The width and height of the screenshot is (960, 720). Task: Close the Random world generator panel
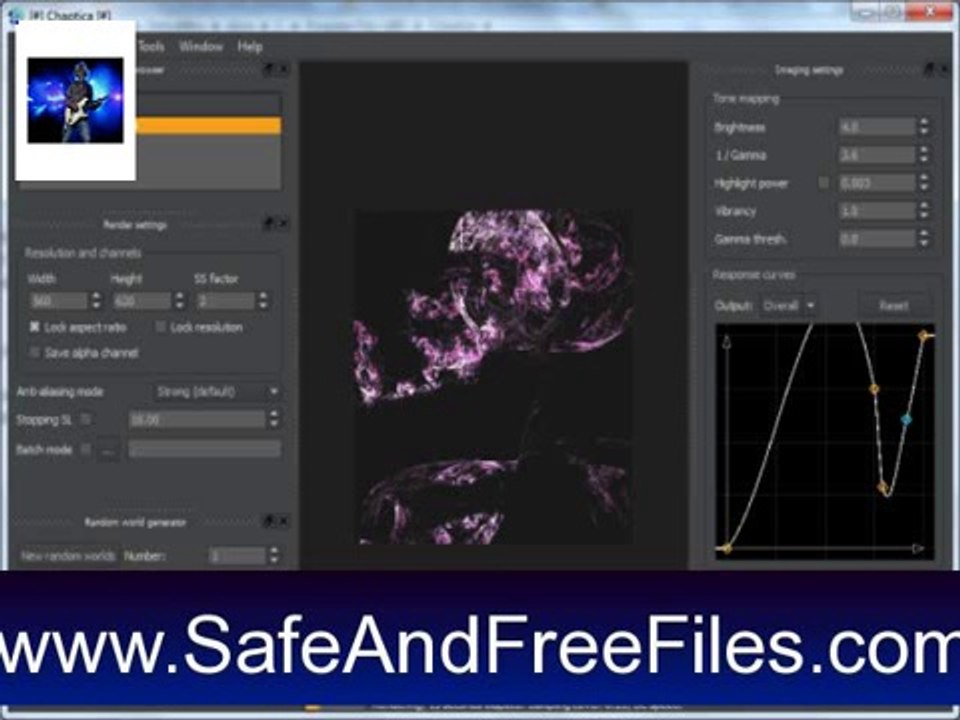(283, 522)
